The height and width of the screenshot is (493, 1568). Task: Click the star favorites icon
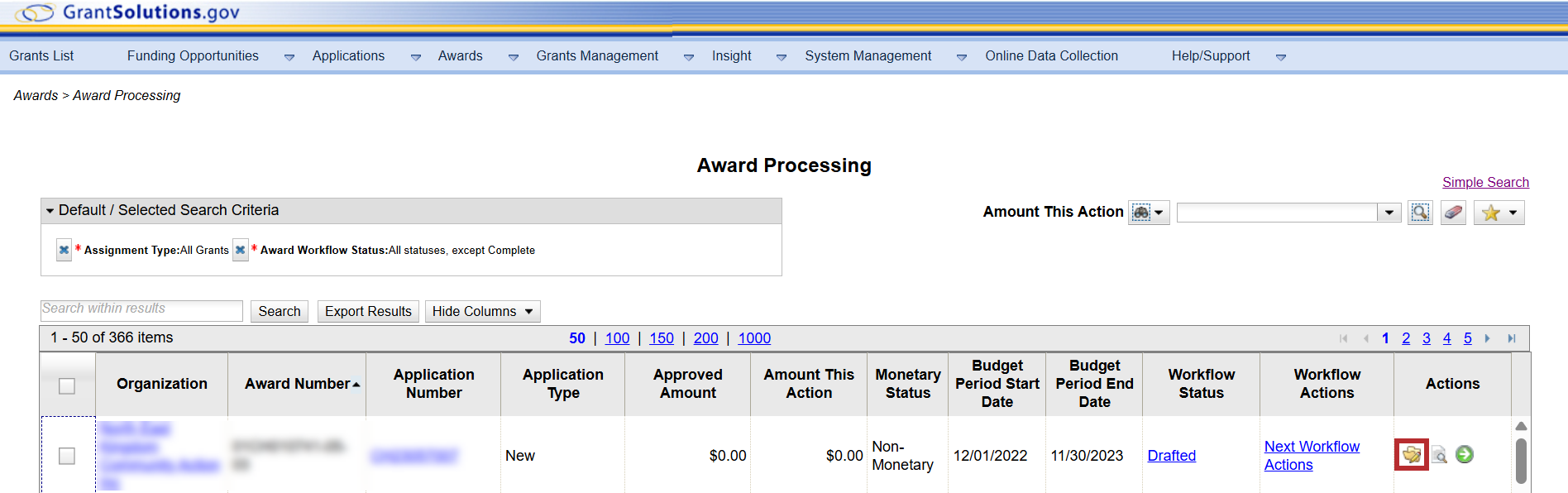click(1491, 213)
